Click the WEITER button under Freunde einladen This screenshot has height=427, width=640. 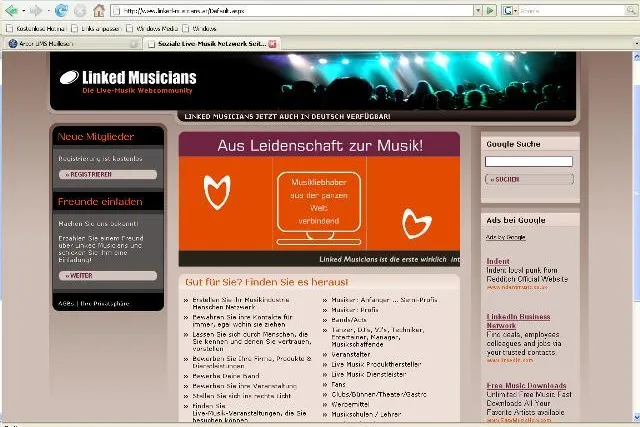pos(108,276)
